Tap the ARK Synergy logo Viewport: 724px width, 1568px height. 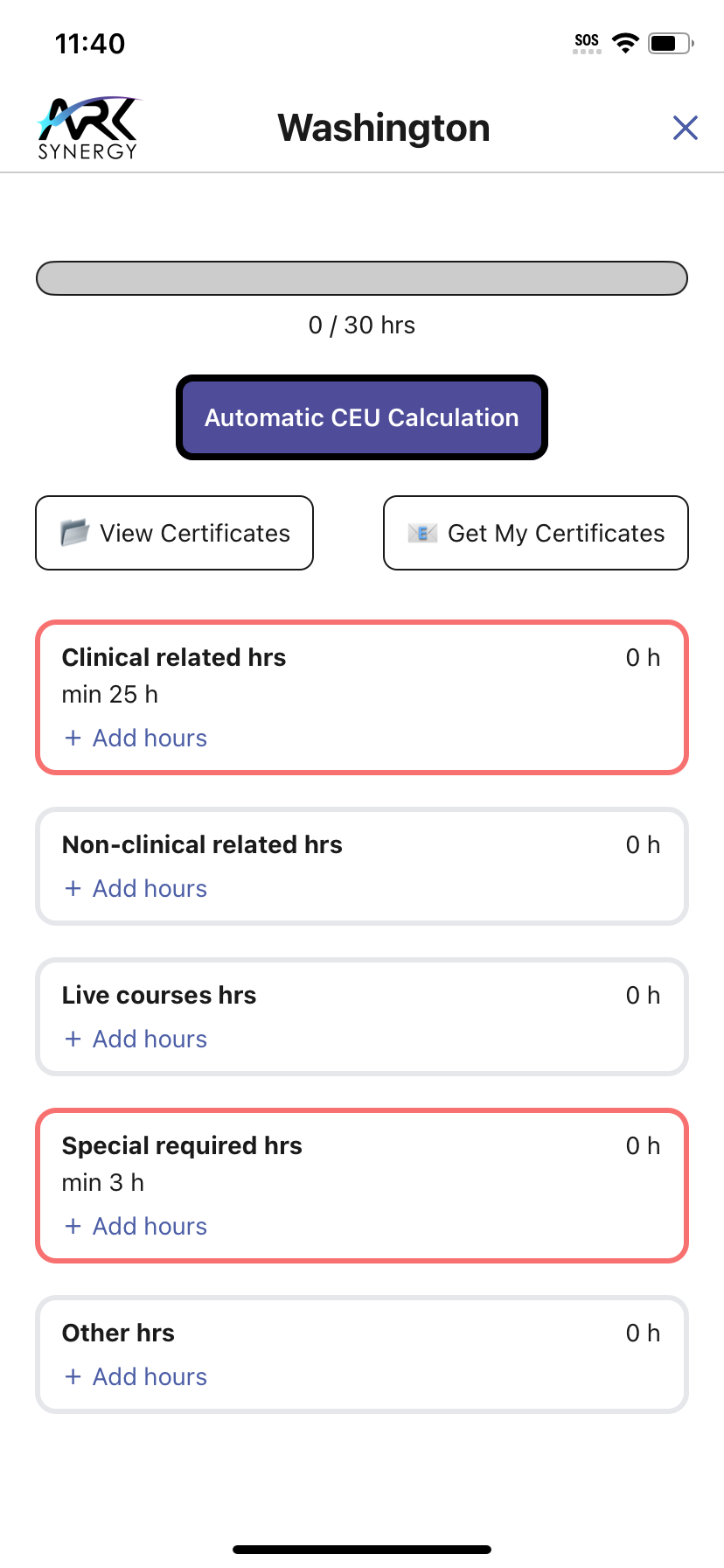87,126
